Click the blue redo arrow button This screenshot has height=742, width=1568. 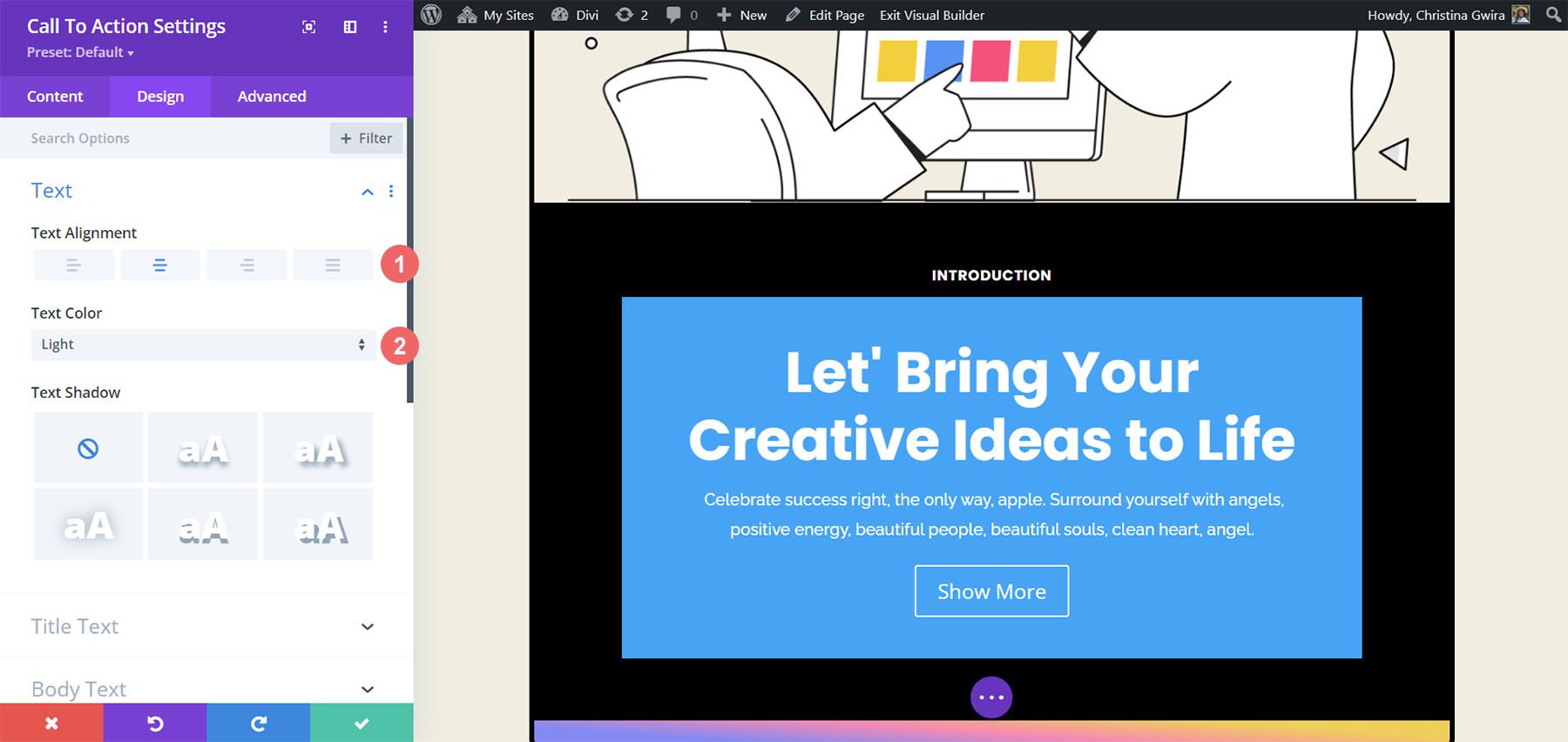coord(258,723)
